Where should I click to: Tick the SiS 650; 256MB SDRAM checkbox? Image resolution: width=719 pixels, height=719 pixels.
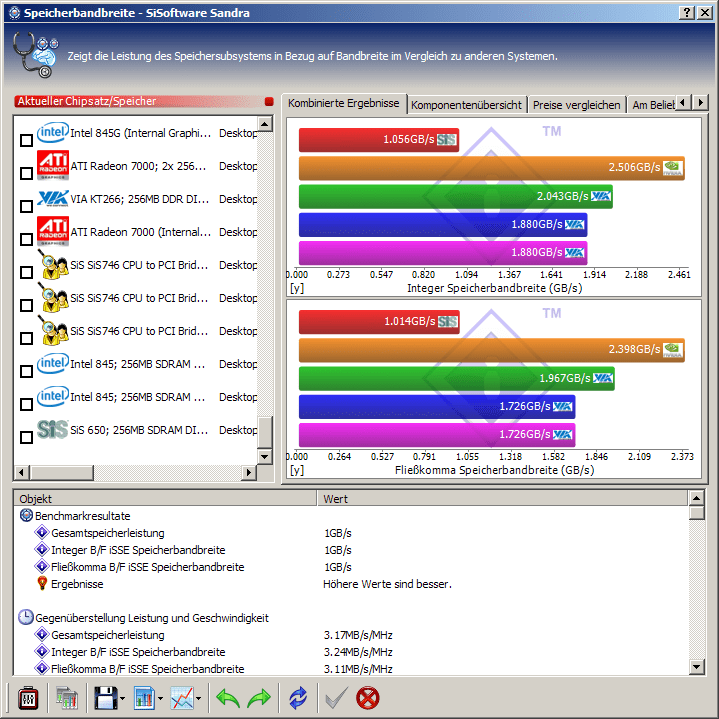tap(27, 437)
